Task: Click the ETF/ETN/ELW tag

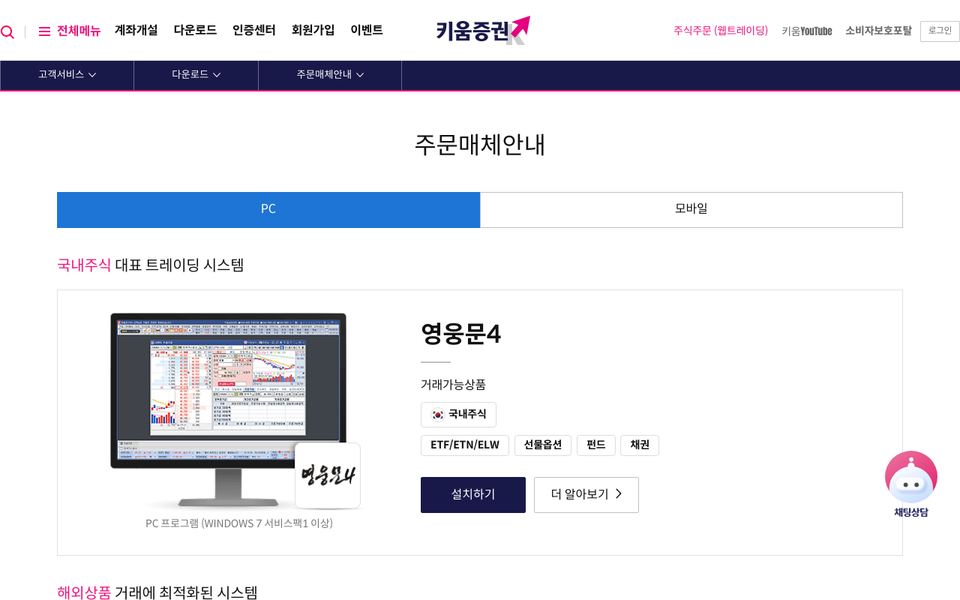Action: (465, 445)
